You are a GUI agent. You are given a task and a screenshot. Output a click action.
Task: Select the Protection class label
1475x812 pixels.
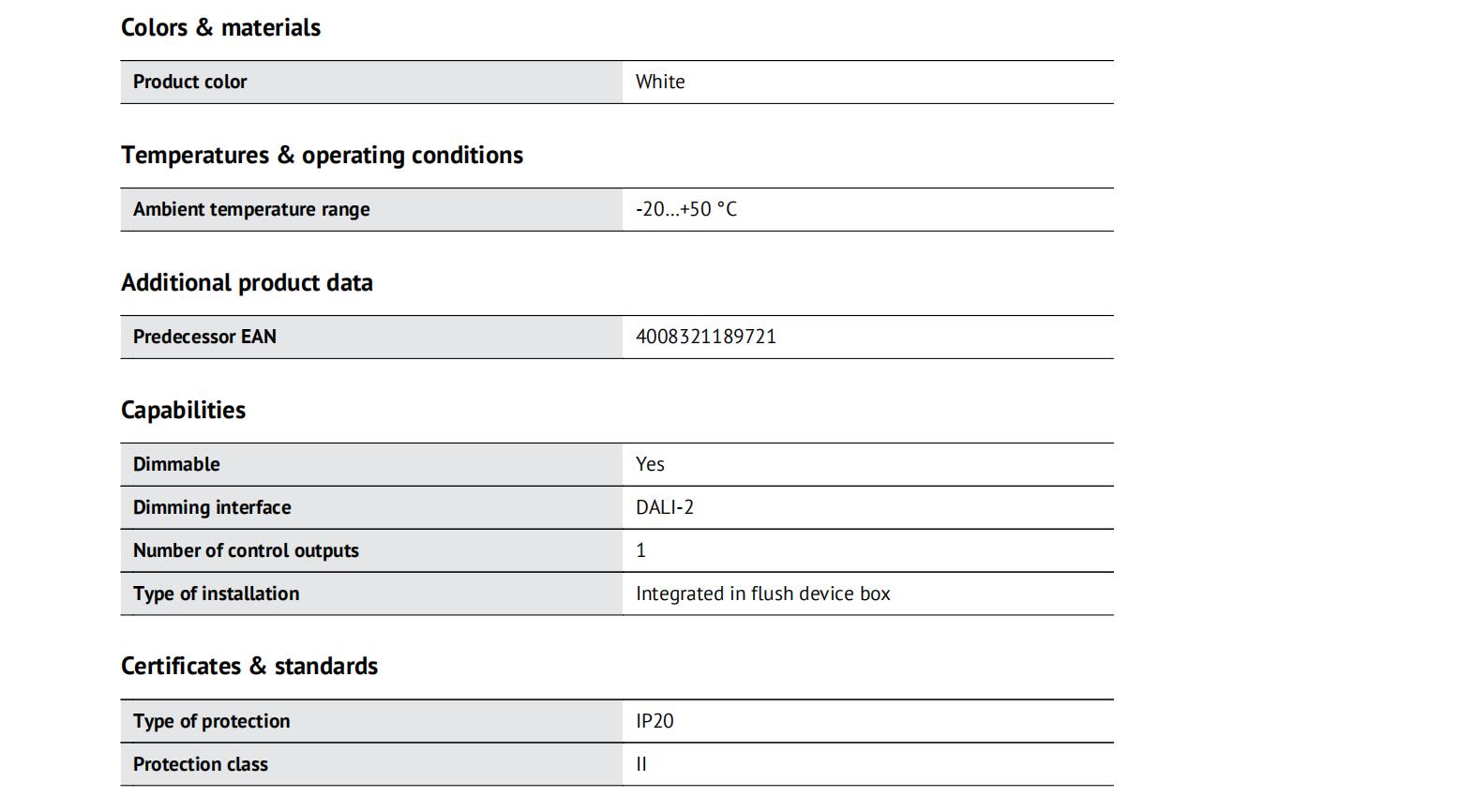200,765
